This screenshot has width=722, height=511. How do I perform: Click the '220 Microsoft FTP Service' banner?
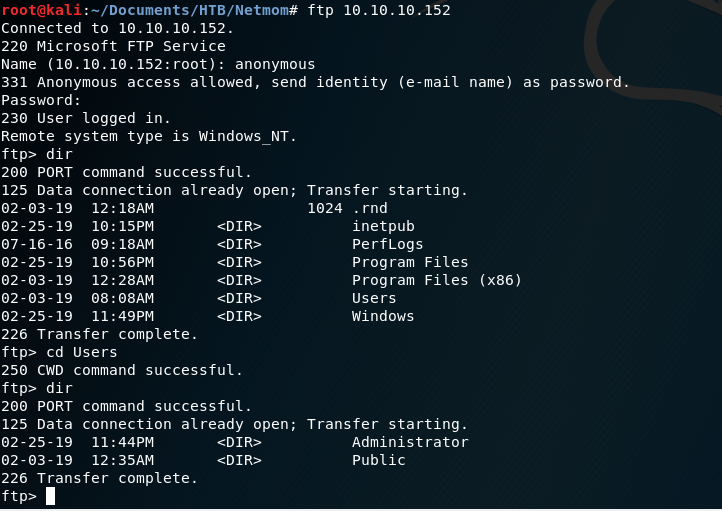coord(113,46)
